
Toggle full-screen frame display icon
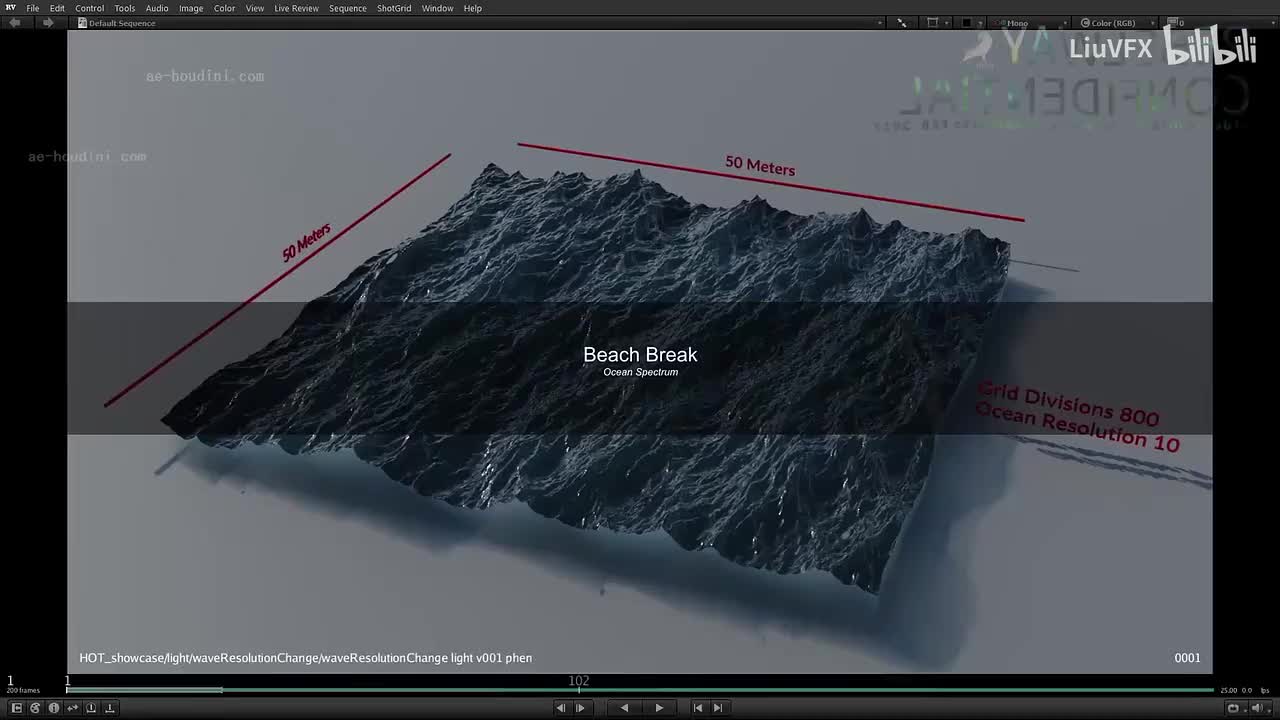tap(902, 23)
